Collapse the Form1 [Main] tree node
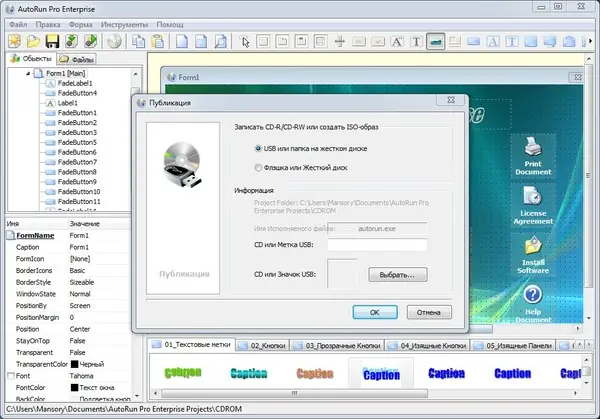The height and width of the screenshot is (419, 600). point(28,73)
